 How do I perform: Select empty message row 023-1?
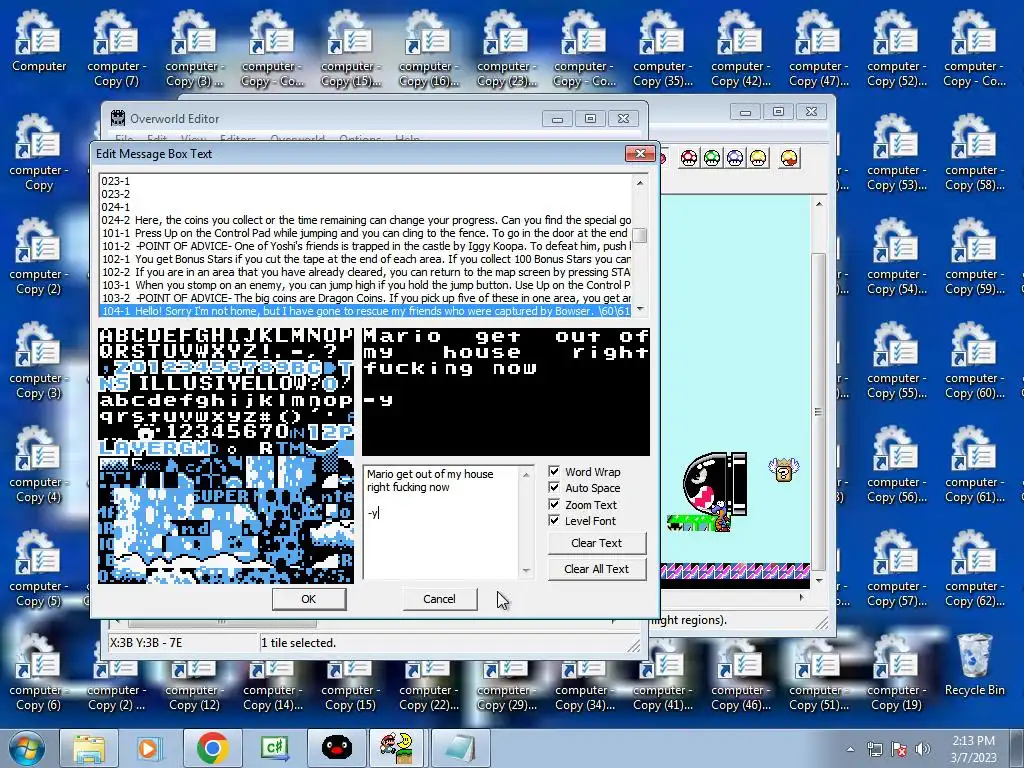tap(366, 181)
